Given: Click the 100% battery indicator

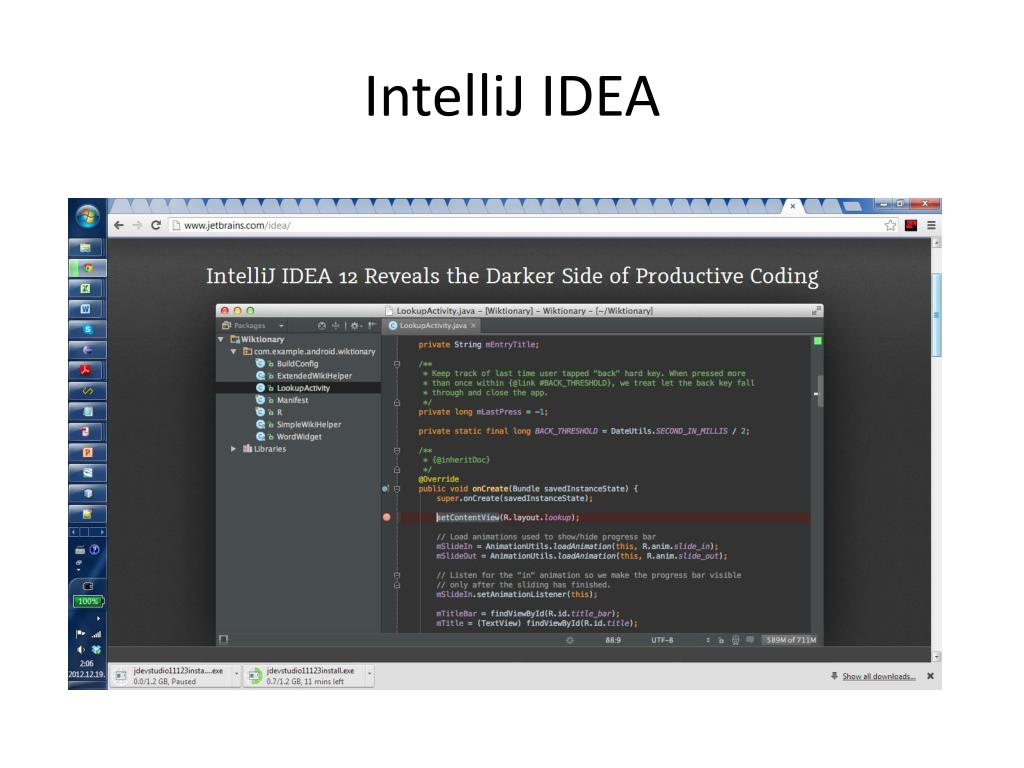Looking at the screenshot, I should point(88,601).
